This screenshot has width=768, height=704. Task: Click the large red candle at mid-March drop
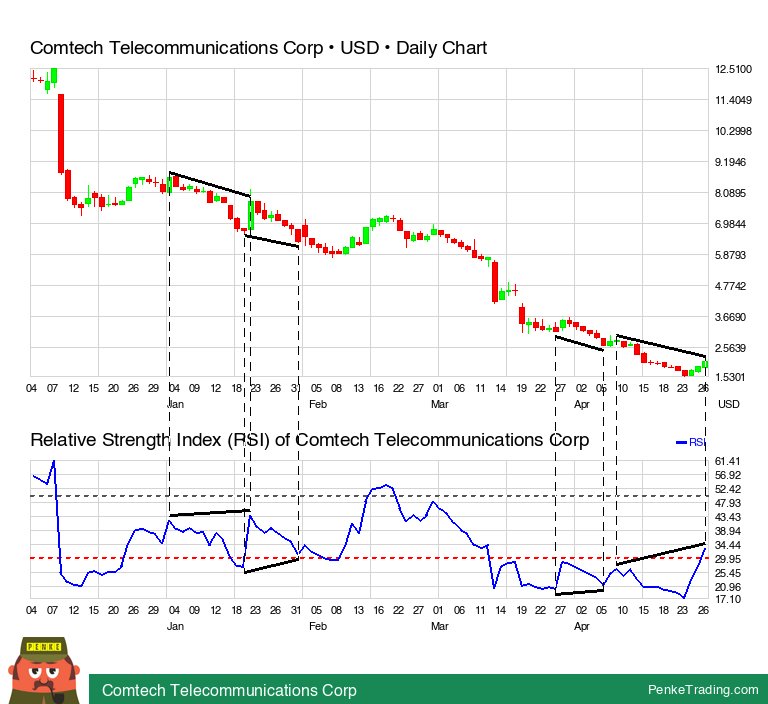495,282
